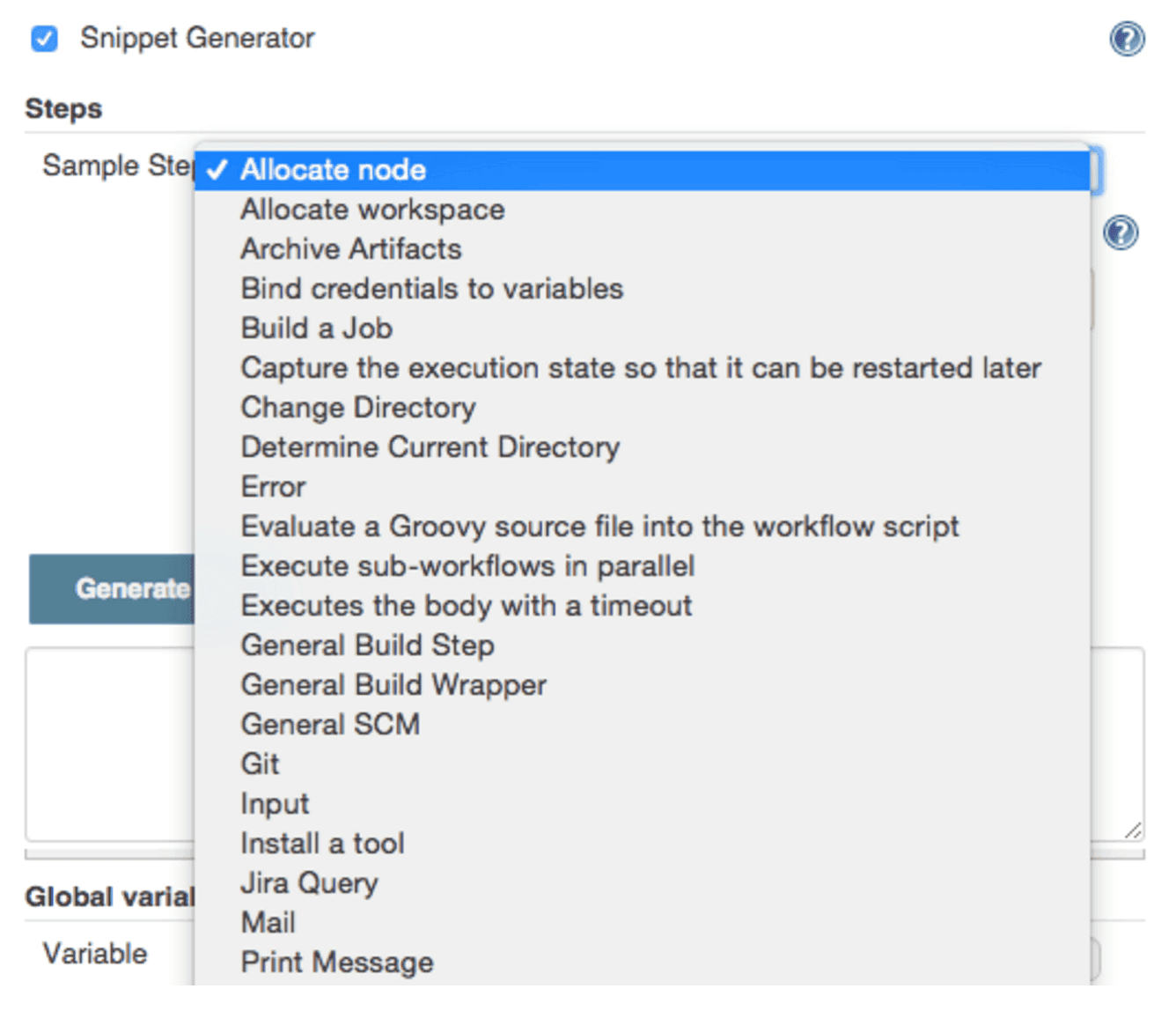Screen dimensions: 1176x1011
Task: Select Jira Query from the list
Action: 309,883
